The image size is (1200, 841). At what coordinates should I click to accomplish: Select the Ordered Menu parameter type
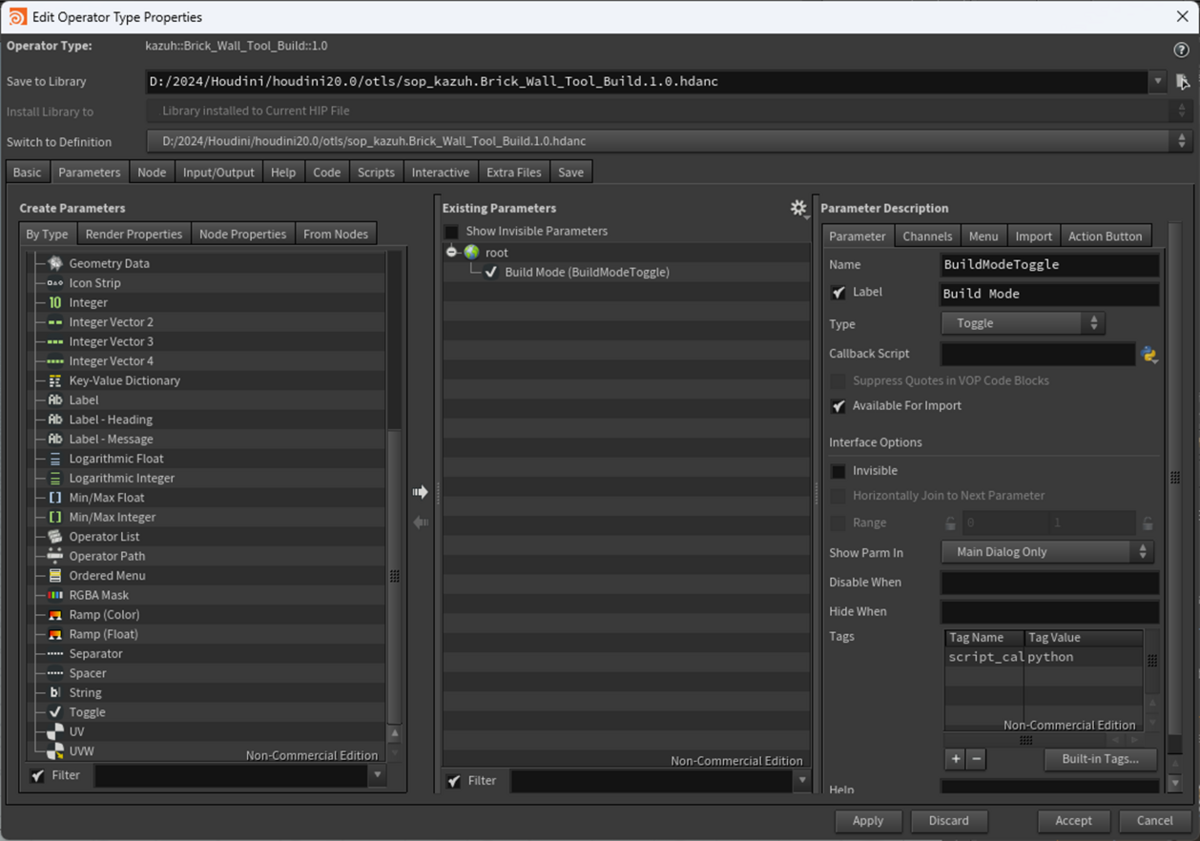click(107, 576)
